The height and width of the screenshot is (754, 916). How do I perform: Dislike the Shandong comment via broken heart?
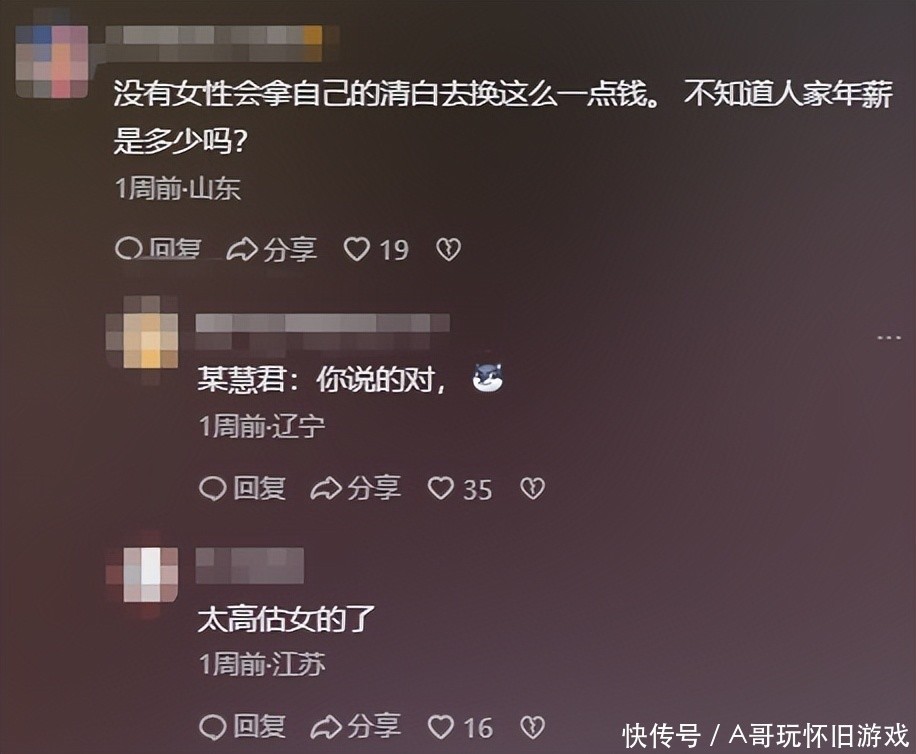(x=448, y=249)
